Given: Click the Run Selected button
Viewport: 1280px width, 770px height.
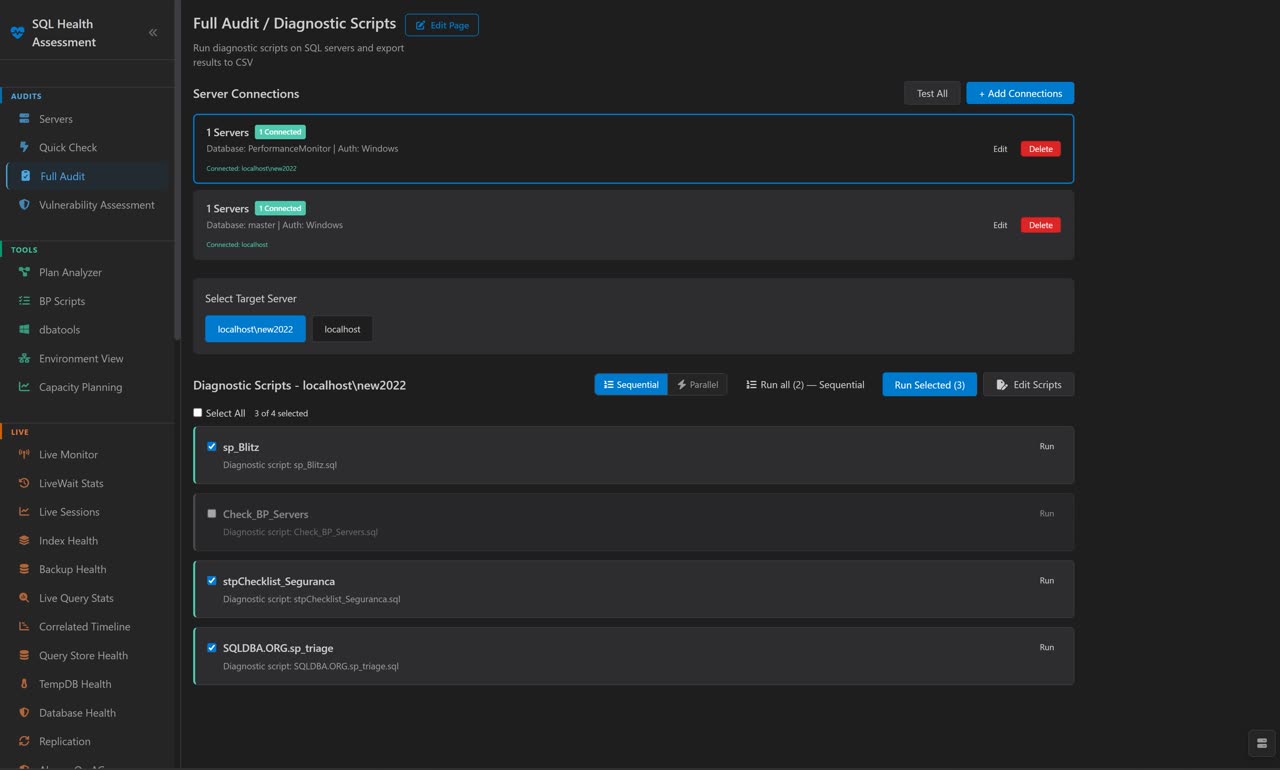Looking at the screenshot, I should coord(929,384).
